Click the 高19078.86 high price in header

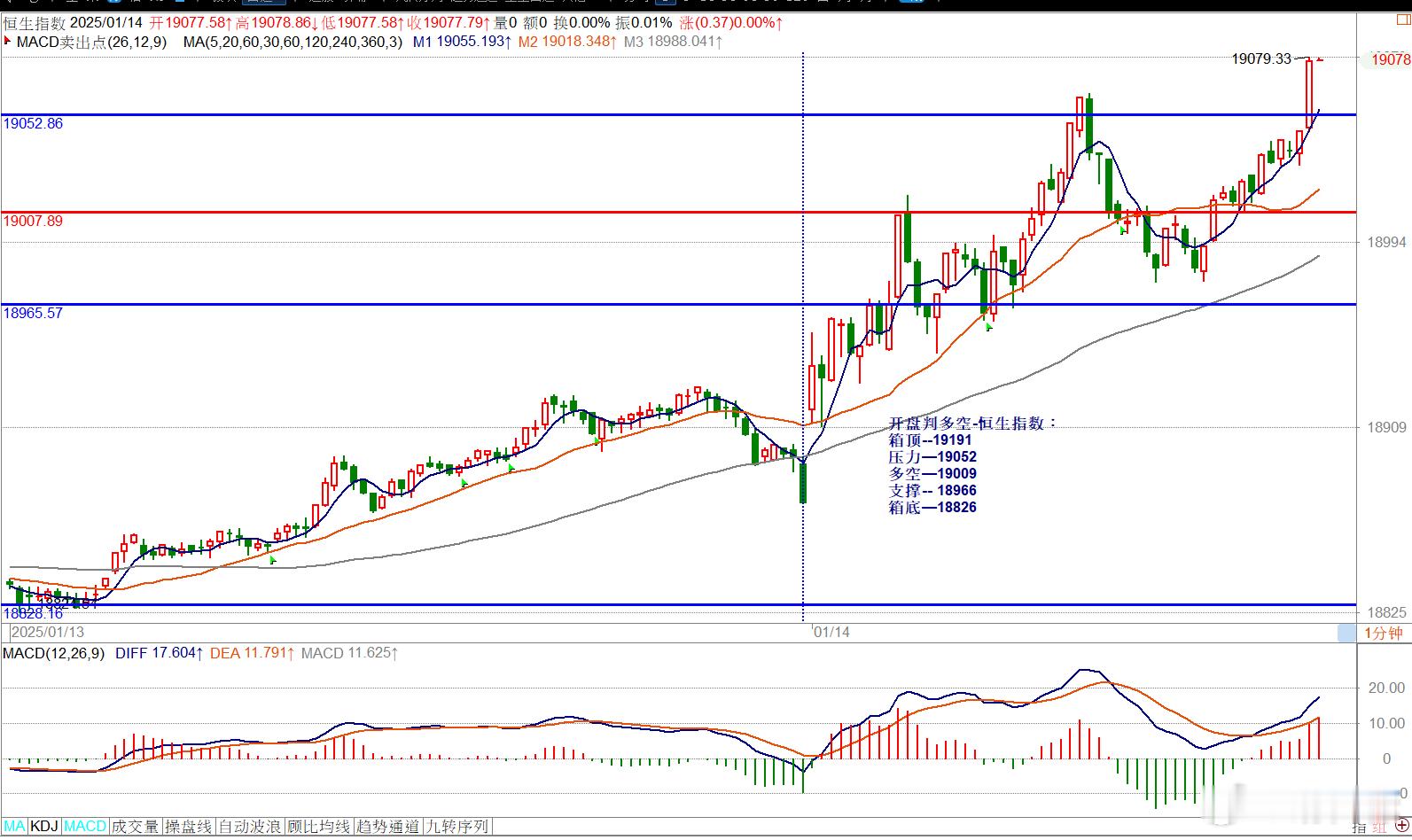click(x=277, y=22)
